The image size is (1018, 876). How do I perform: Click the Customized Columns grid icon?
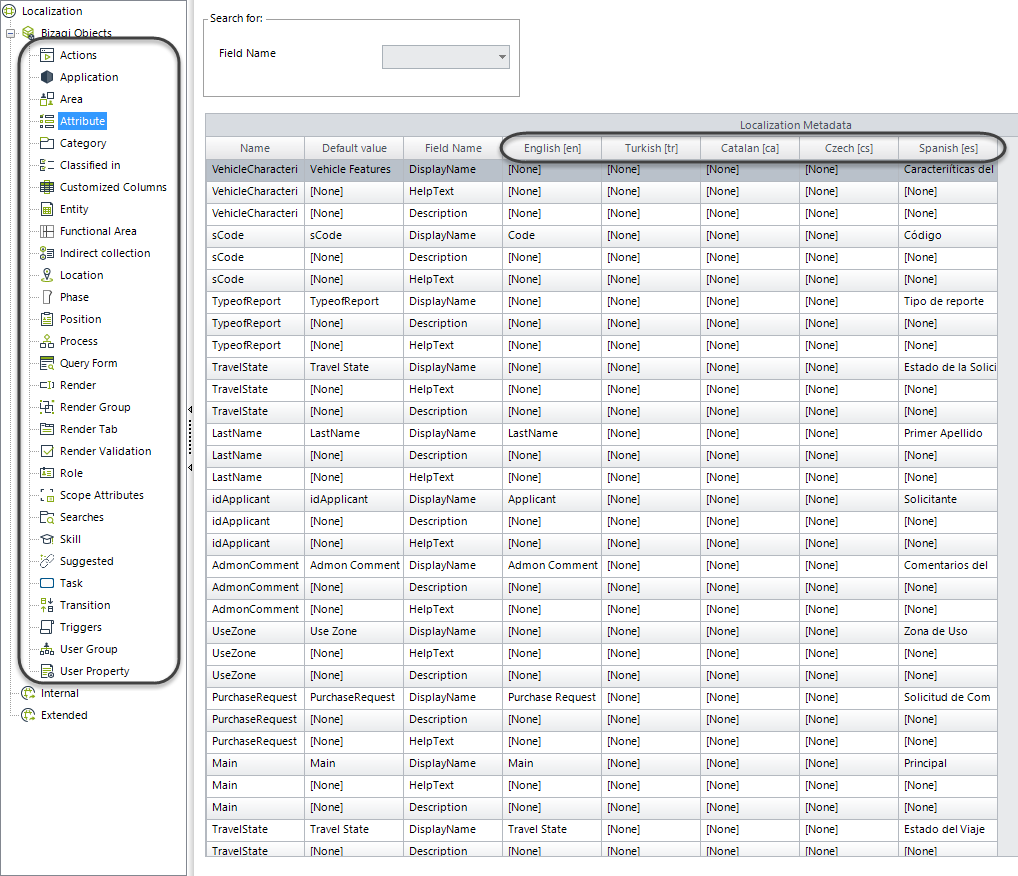(47, 187)
